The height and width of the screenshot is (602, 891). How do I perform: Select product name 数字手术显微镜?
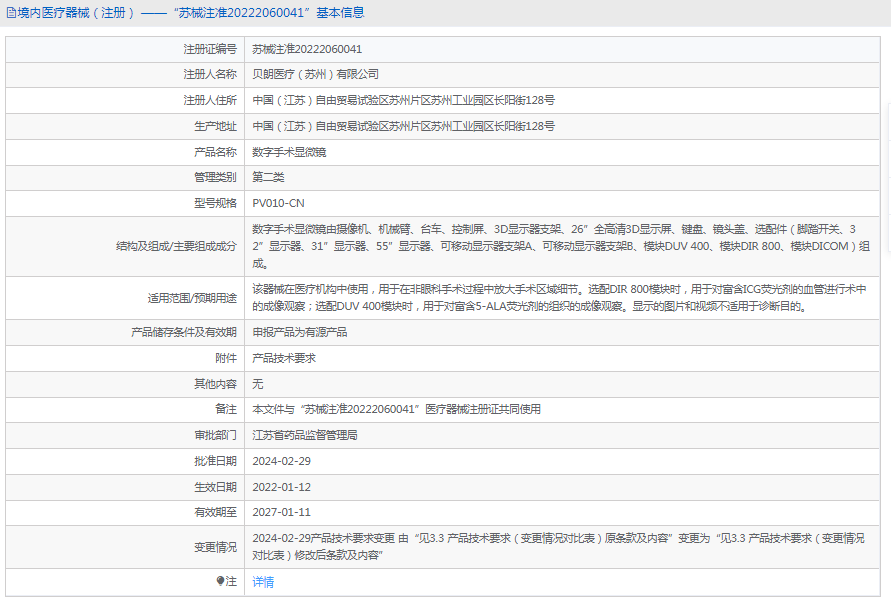(x=289, y=152)
